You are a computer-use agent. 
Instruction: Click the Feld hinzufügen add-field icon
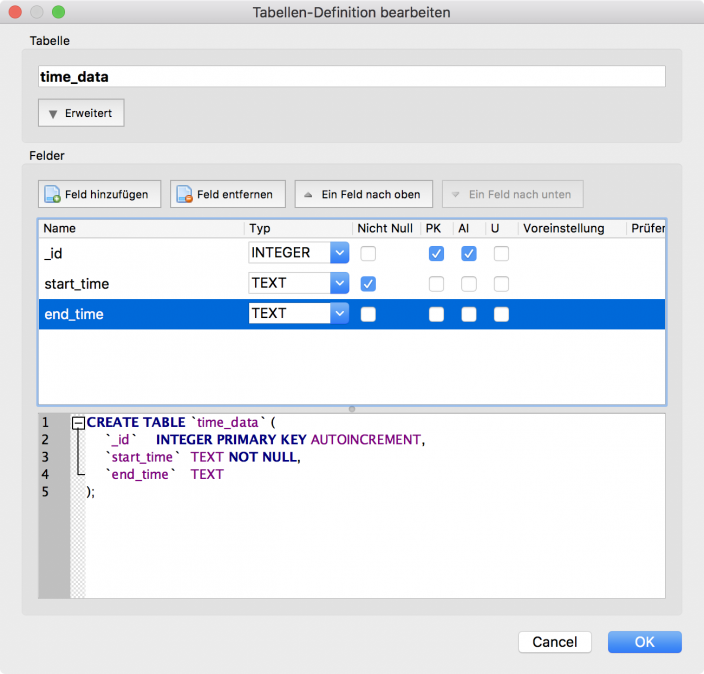tap(53, 194)
